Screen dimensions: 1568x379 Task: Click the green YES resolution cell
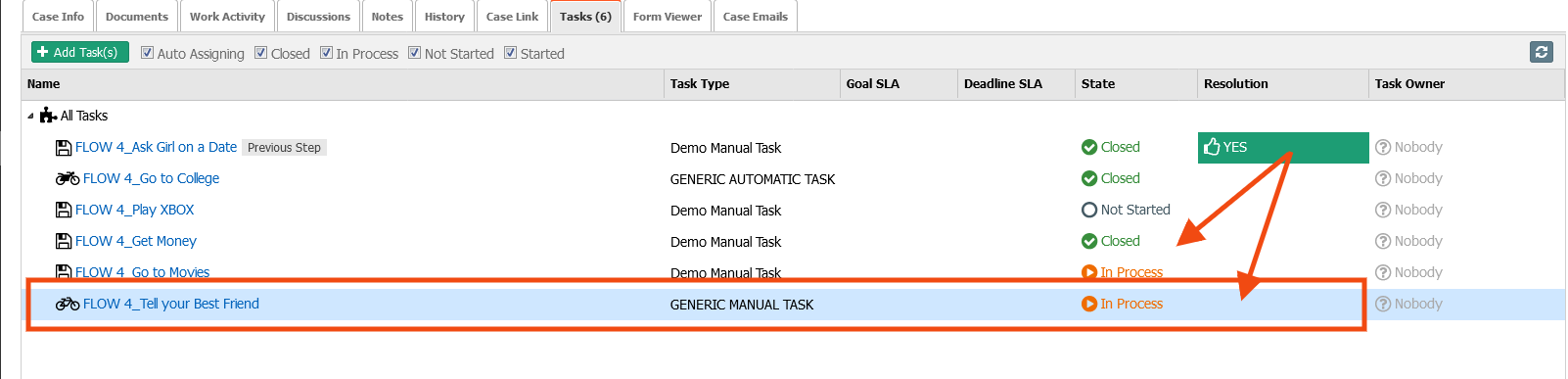(1283, 148)
